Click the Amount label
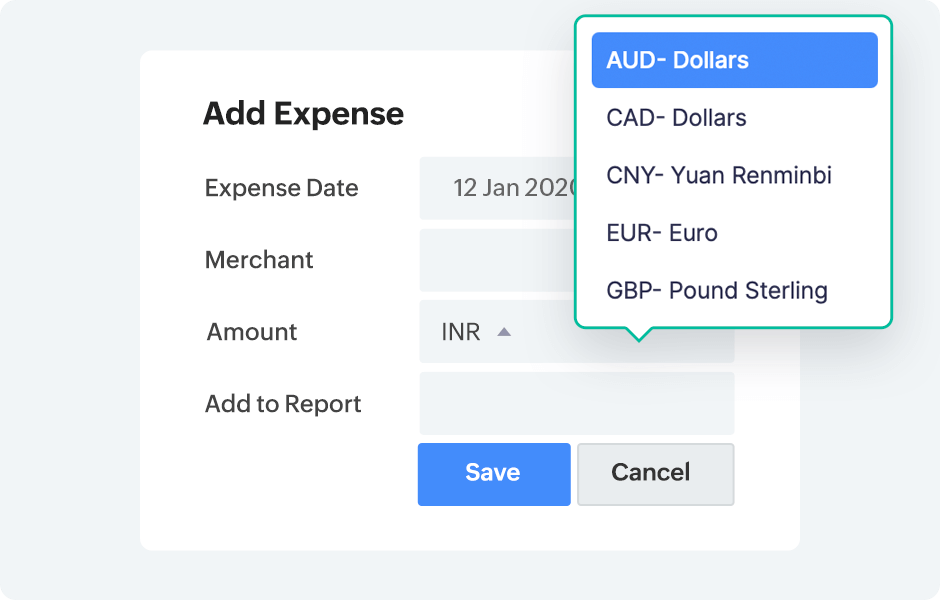Image resolution: width=940 pixels, height=600 pixels. point(252,332)
